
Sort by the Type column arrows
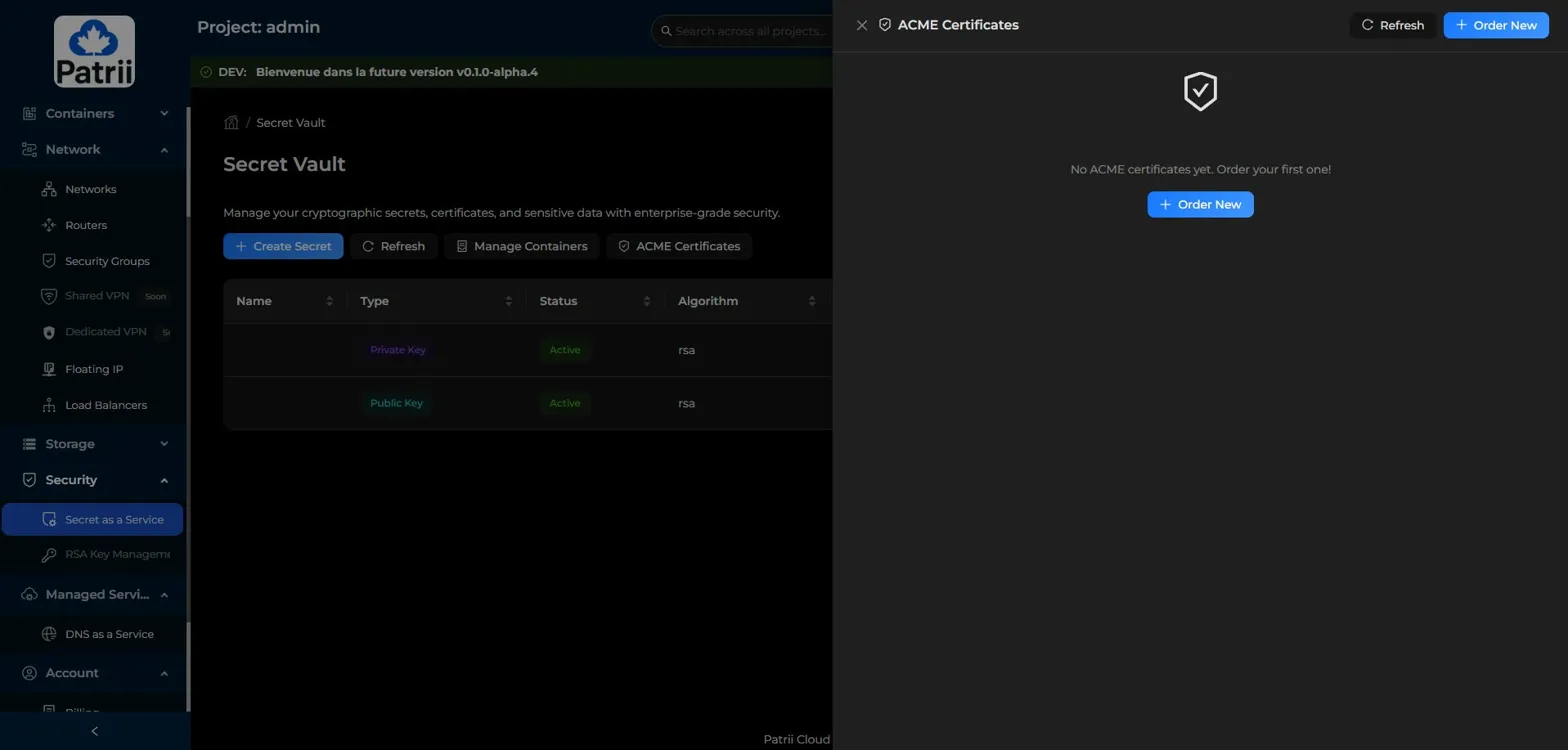coord(508,301)
